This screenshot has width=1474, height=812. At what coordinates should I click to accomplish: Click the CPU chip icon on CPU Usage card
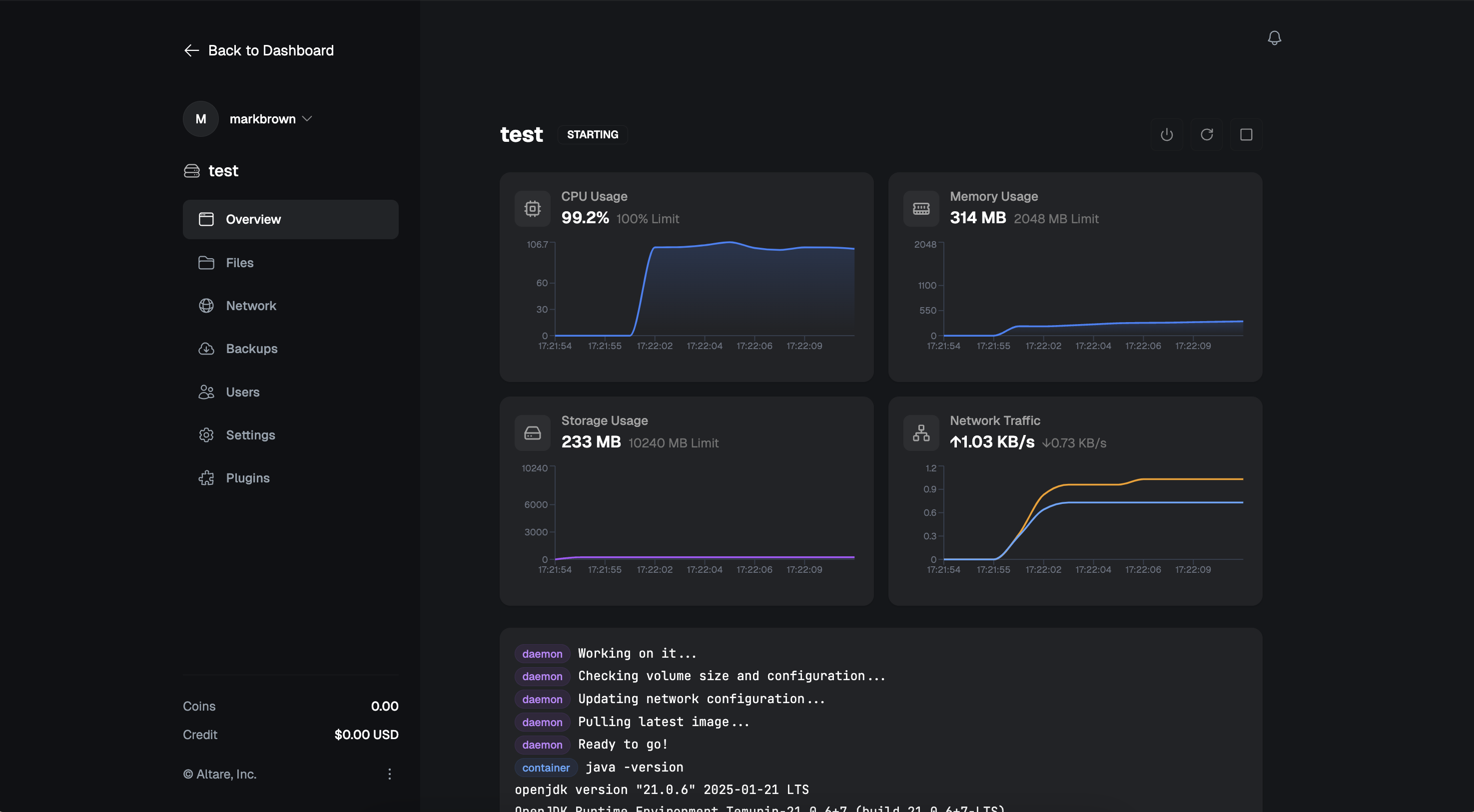[532, 208]
